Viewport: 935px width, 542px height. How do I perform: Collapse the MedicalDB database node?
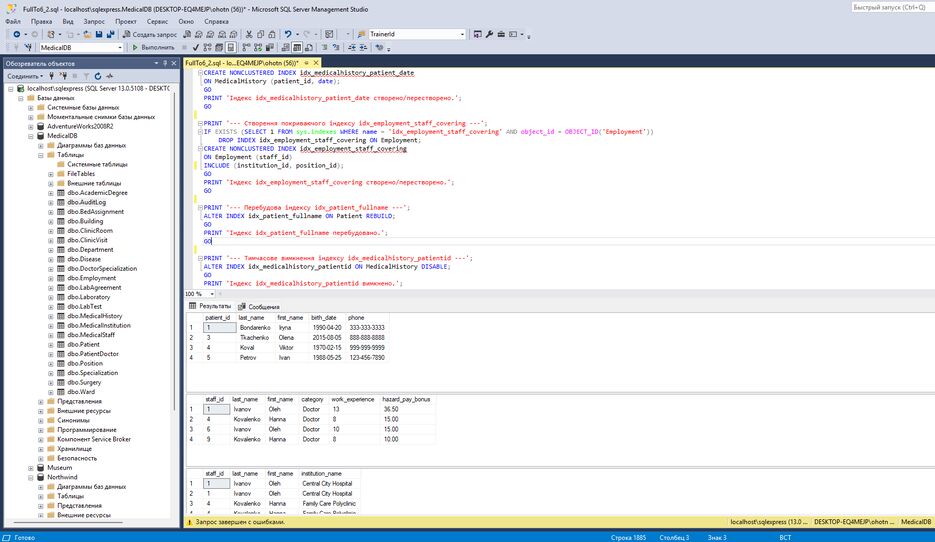tap(31, 136)
